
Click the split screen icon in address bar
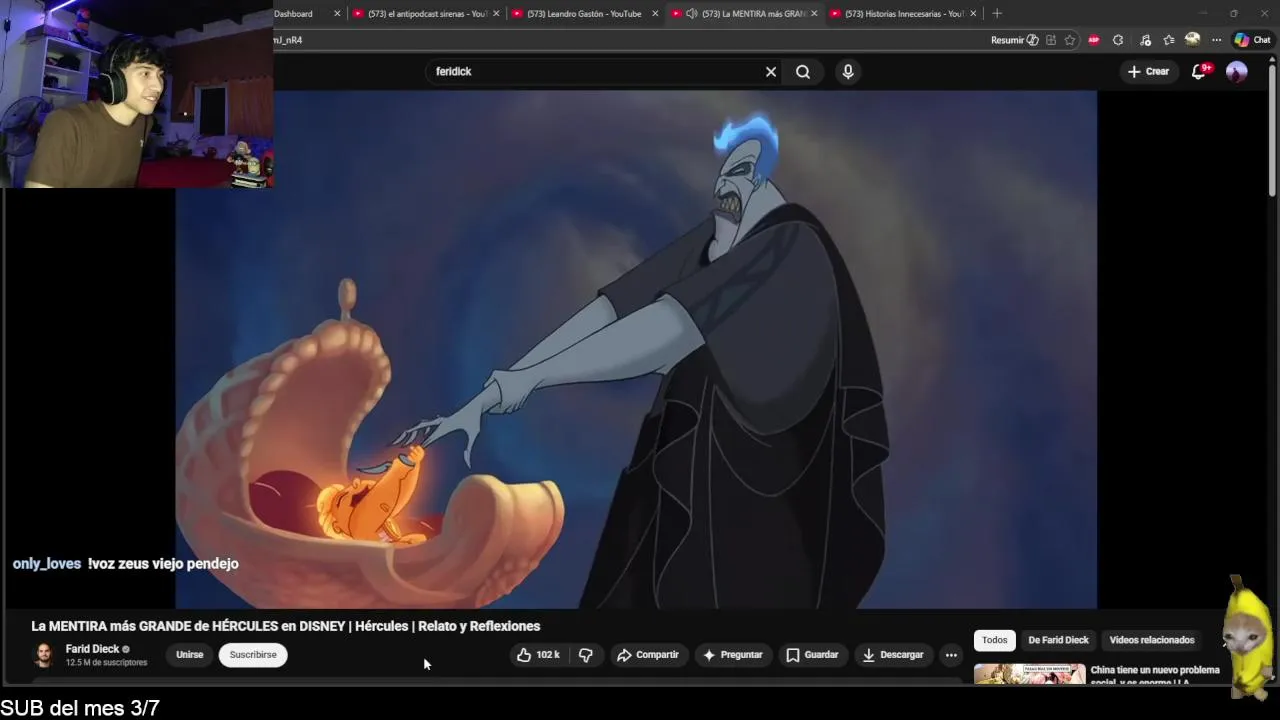point(1051,40)
